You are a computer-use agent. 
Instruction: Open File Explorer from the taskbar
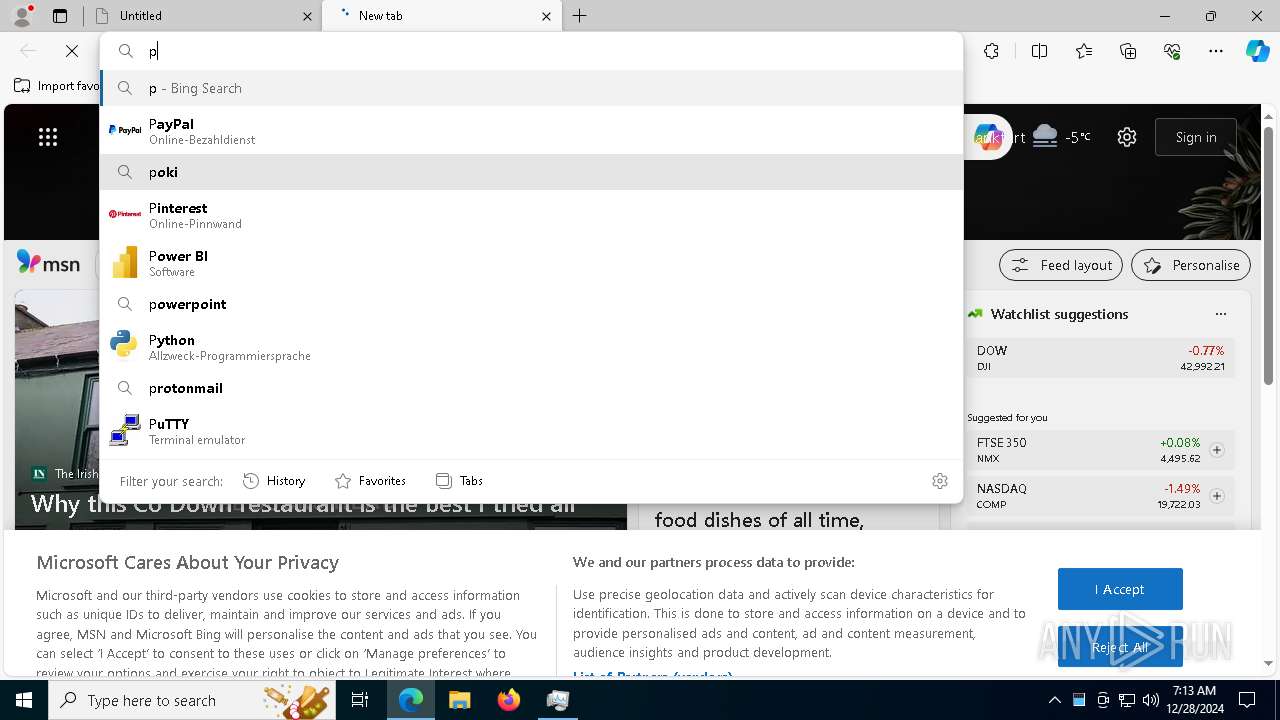[x=459, y=700]
